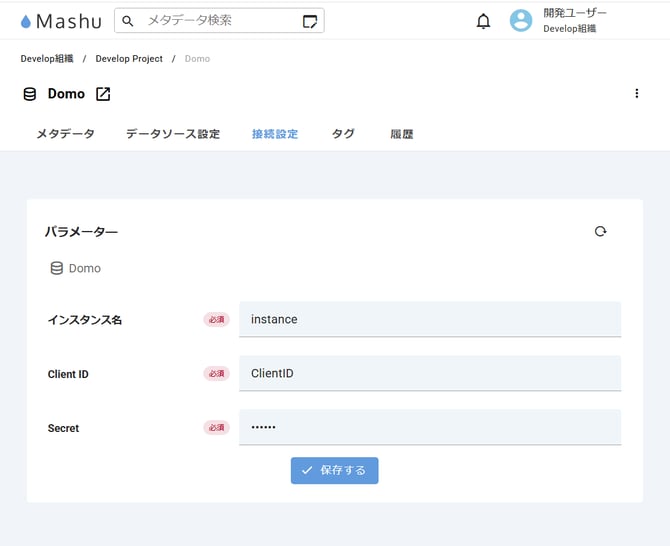The image size is (670, 546).
Task: Click the Domo database icon in title
Action: [x=29, y=94]
